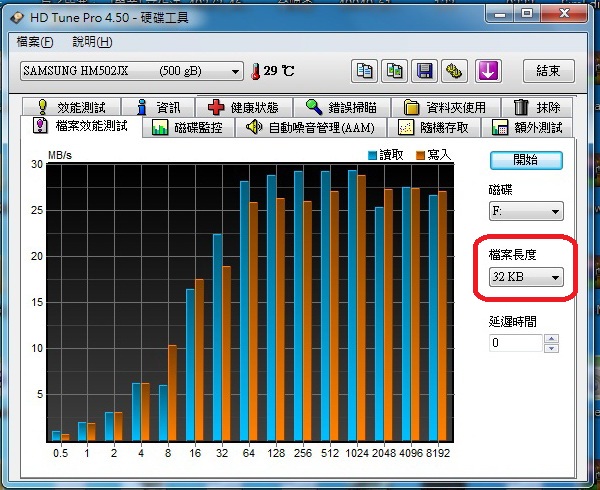Open the 磁碟 F: drive dropdown

526,211
